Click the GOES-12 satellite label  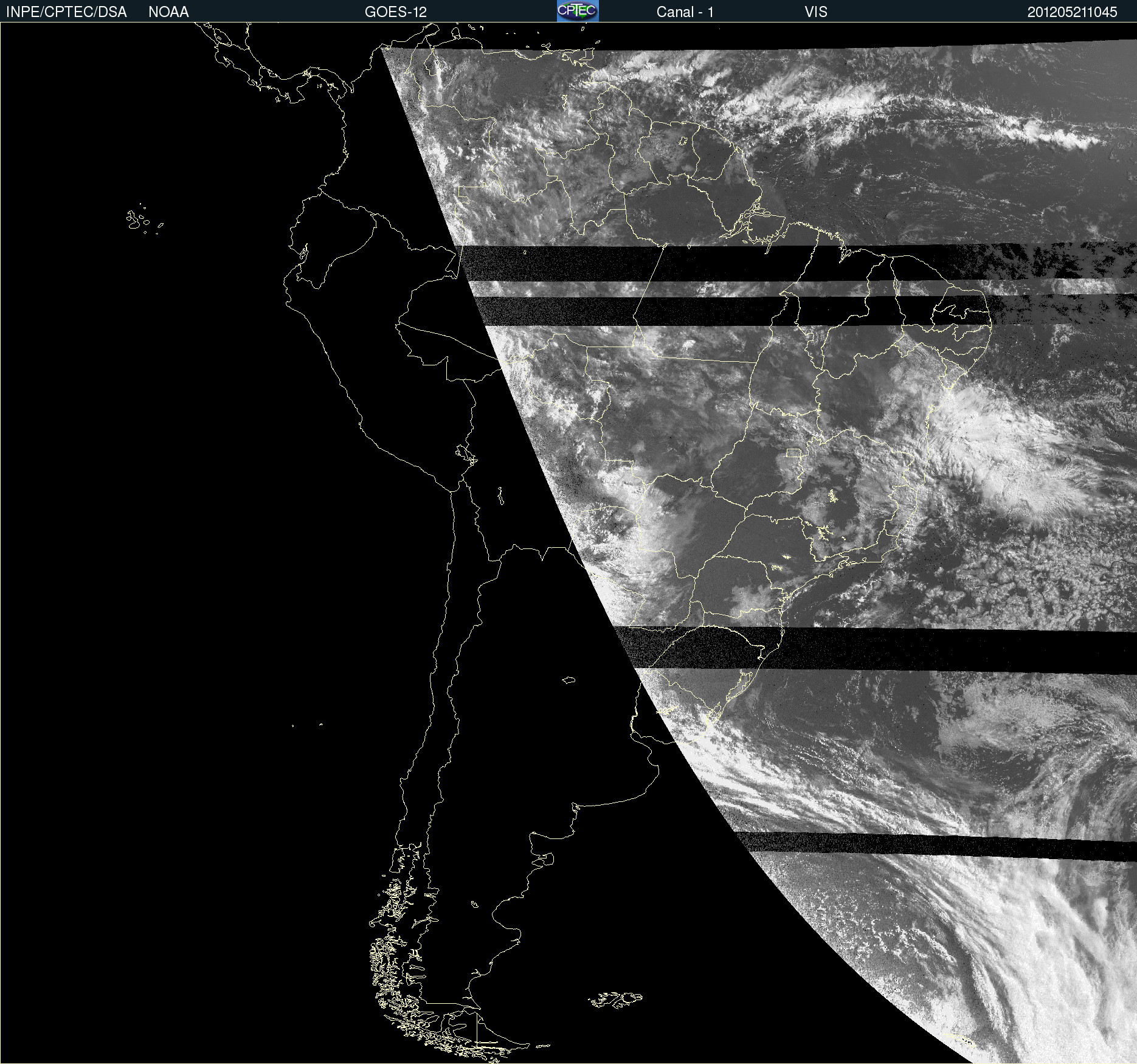click(x=396, y=12)
